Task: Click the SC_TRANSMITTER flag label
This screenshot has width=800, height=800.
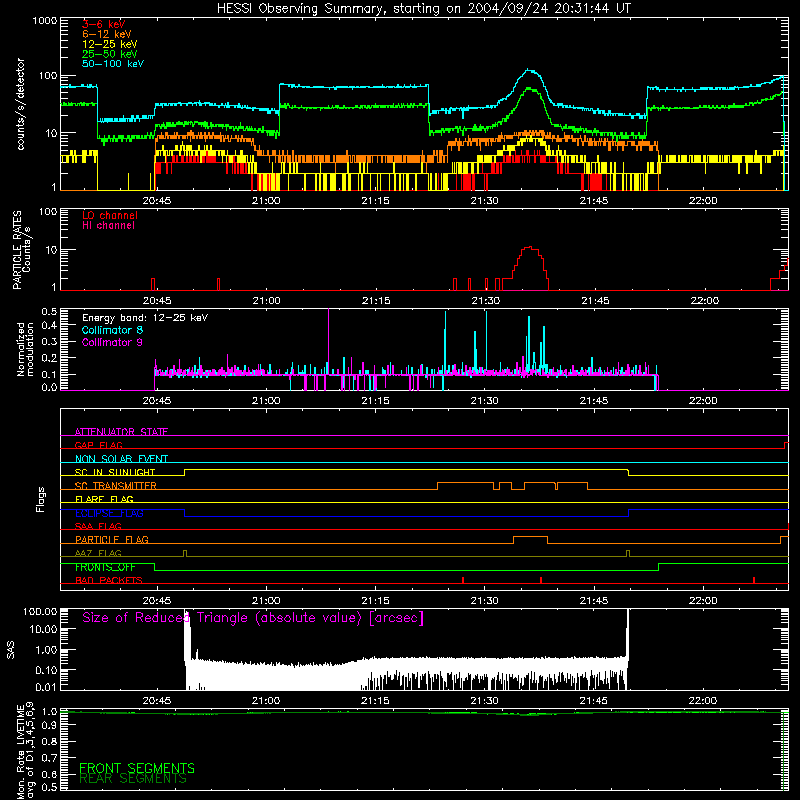Action: 115,486
